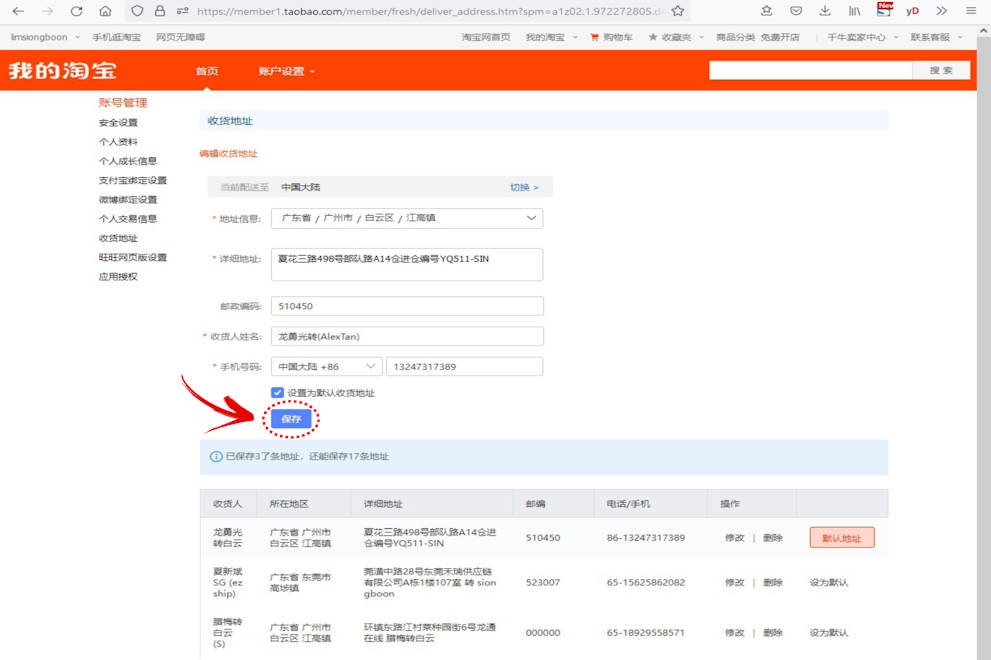Image resolution: width=991 pixels, height=660 pixels.
Task: Expand the 联系客服 dropdown
Action: [x=936, y=37]
